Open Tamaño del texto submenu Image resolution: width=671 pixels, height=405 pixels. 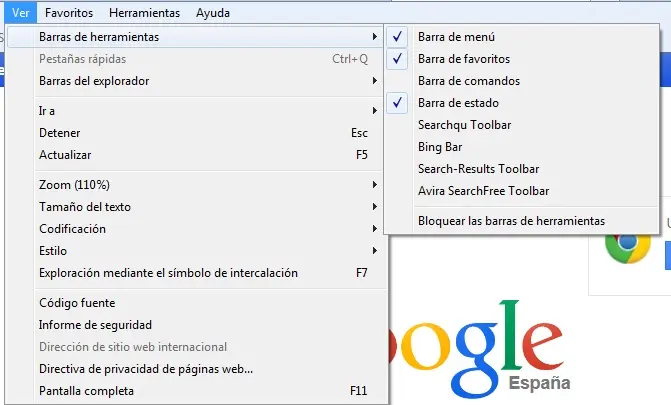pos(195,207)
